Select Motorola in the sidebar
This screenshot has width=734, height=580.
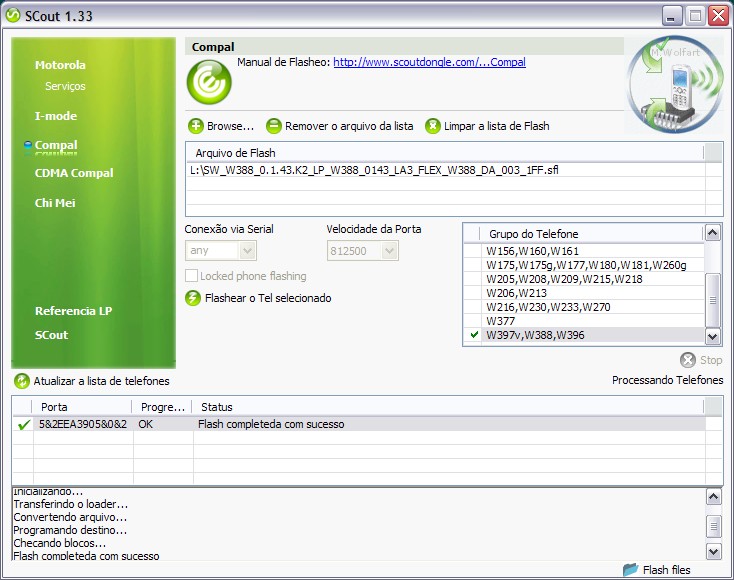[x=60, y=65]
